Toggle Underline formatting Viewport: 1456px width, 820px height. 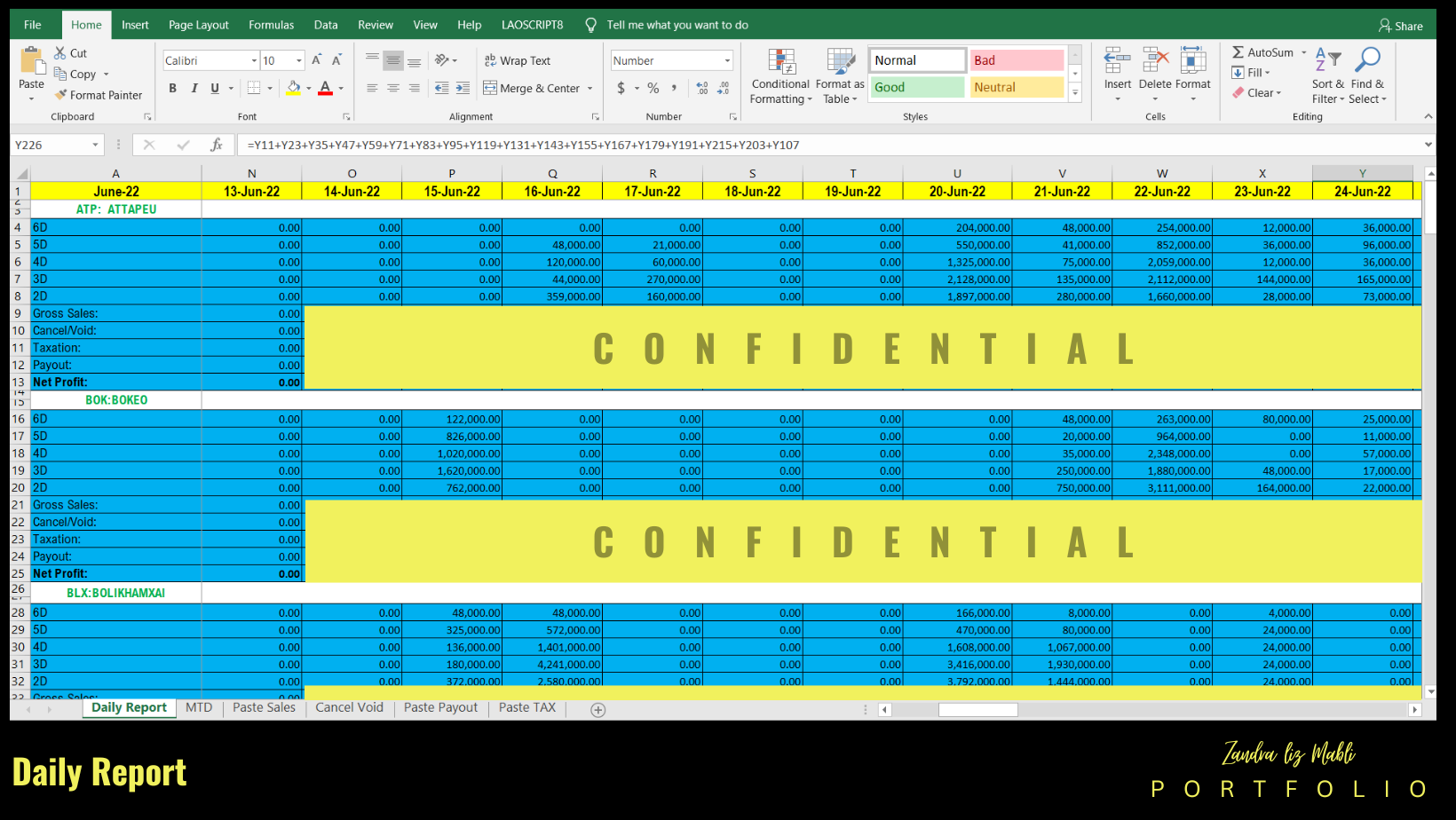(x=215, y=88)
